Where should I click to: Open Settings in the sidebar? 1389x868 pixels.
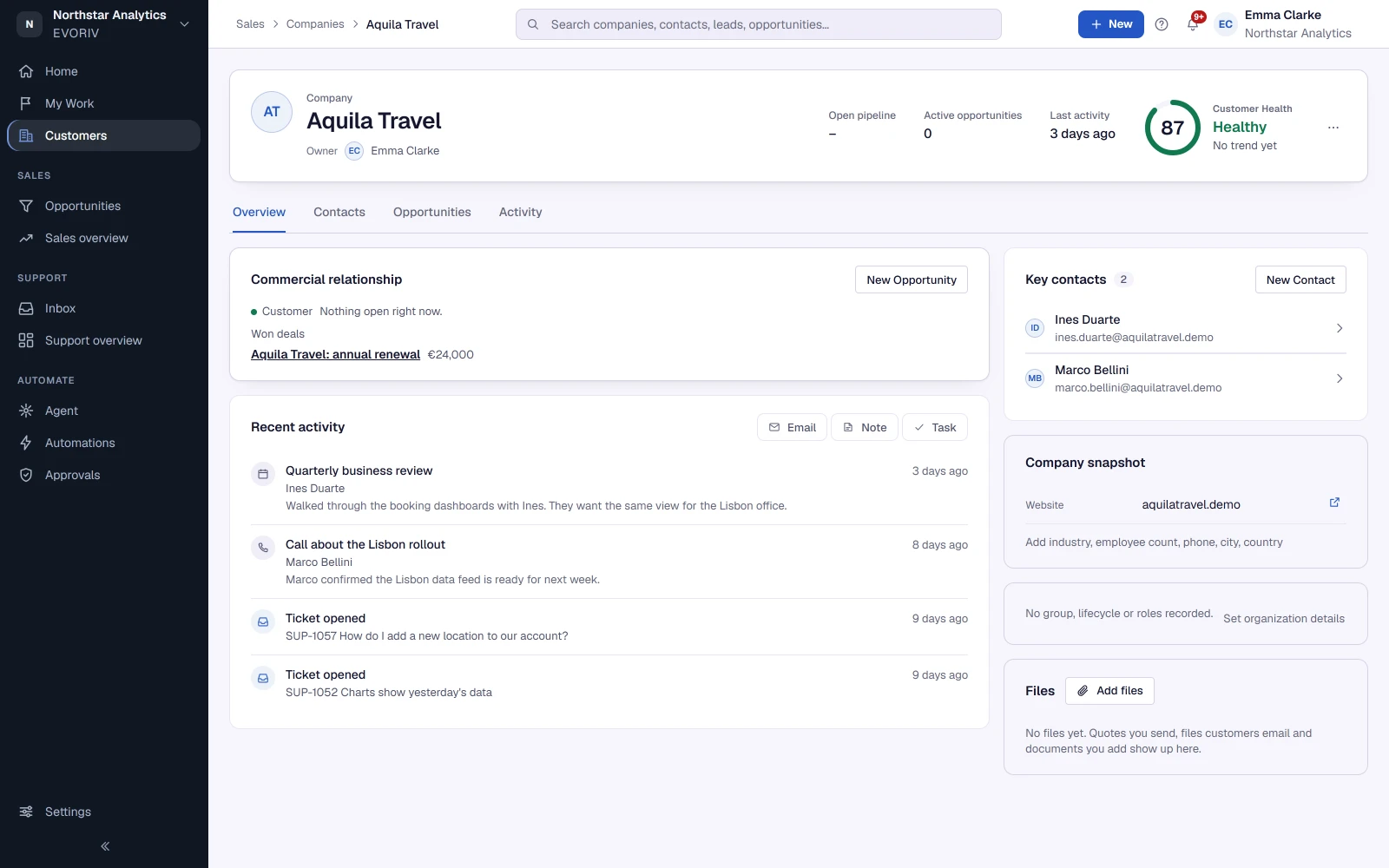(104, 812)
